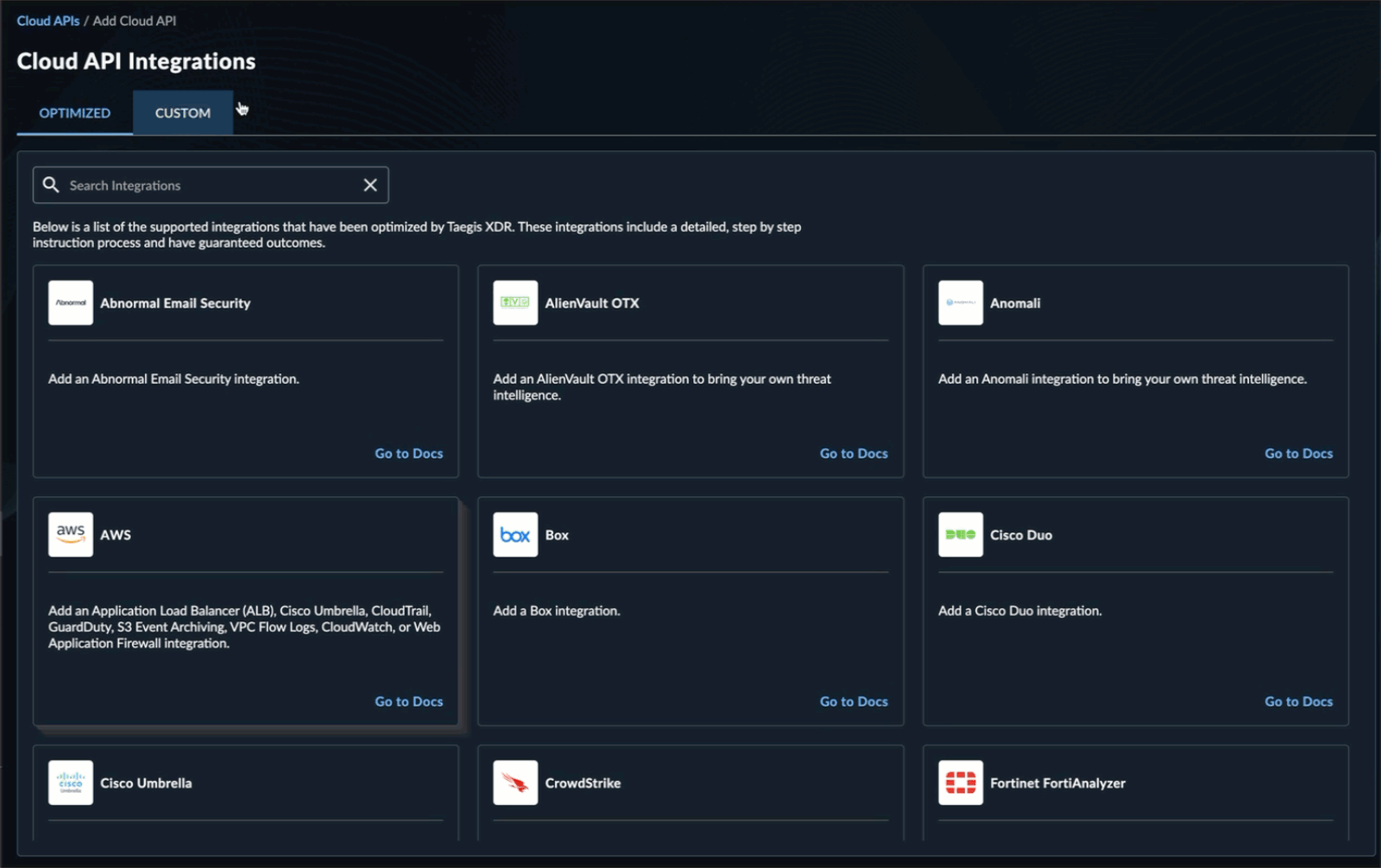Clear the search field with the X icon
Screen dimensions: 1381x868
point(370,185)
